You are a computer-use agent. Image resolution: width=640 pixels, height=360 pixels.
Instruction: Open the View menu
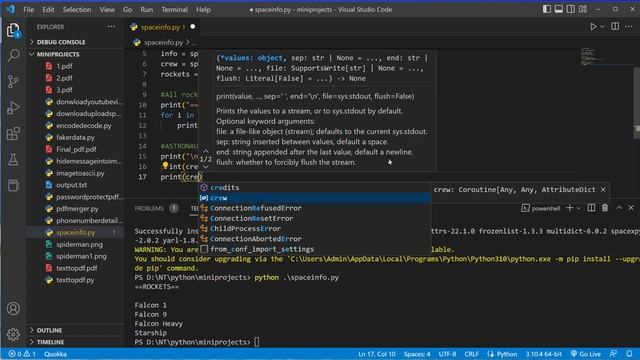click(x=107, y=9)
